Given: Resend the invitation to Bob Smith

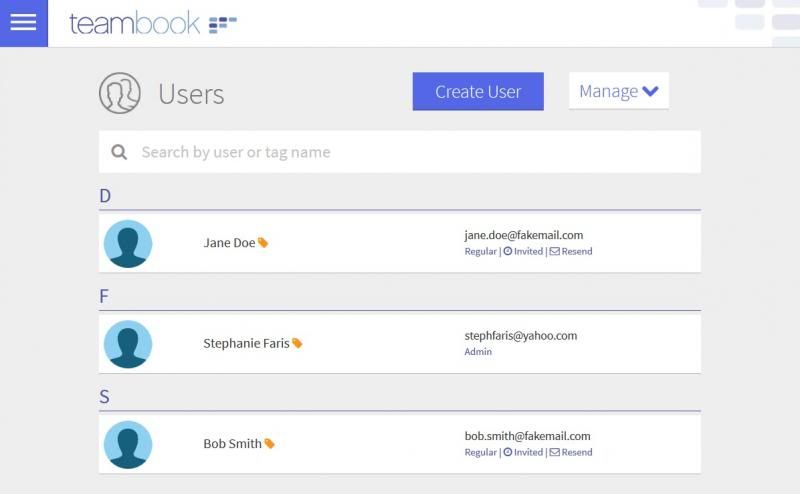Looking at the screenshot, I should coord(571,452).
